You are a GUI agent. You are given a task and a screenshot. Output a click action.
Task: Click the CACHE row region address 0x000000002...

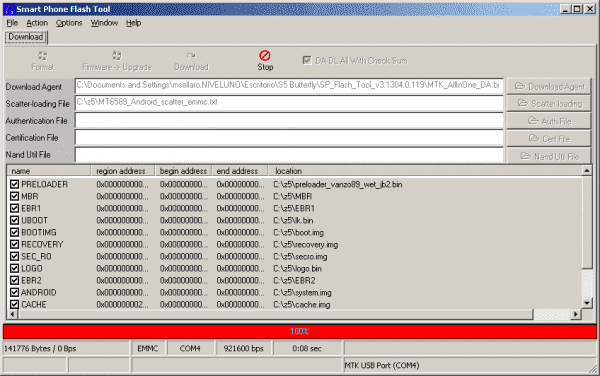point(122,305)
